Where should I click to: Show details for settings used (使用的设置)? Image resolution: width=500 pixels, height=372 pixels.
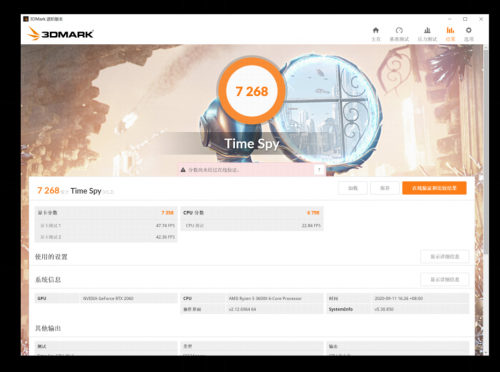pos(445,257)
